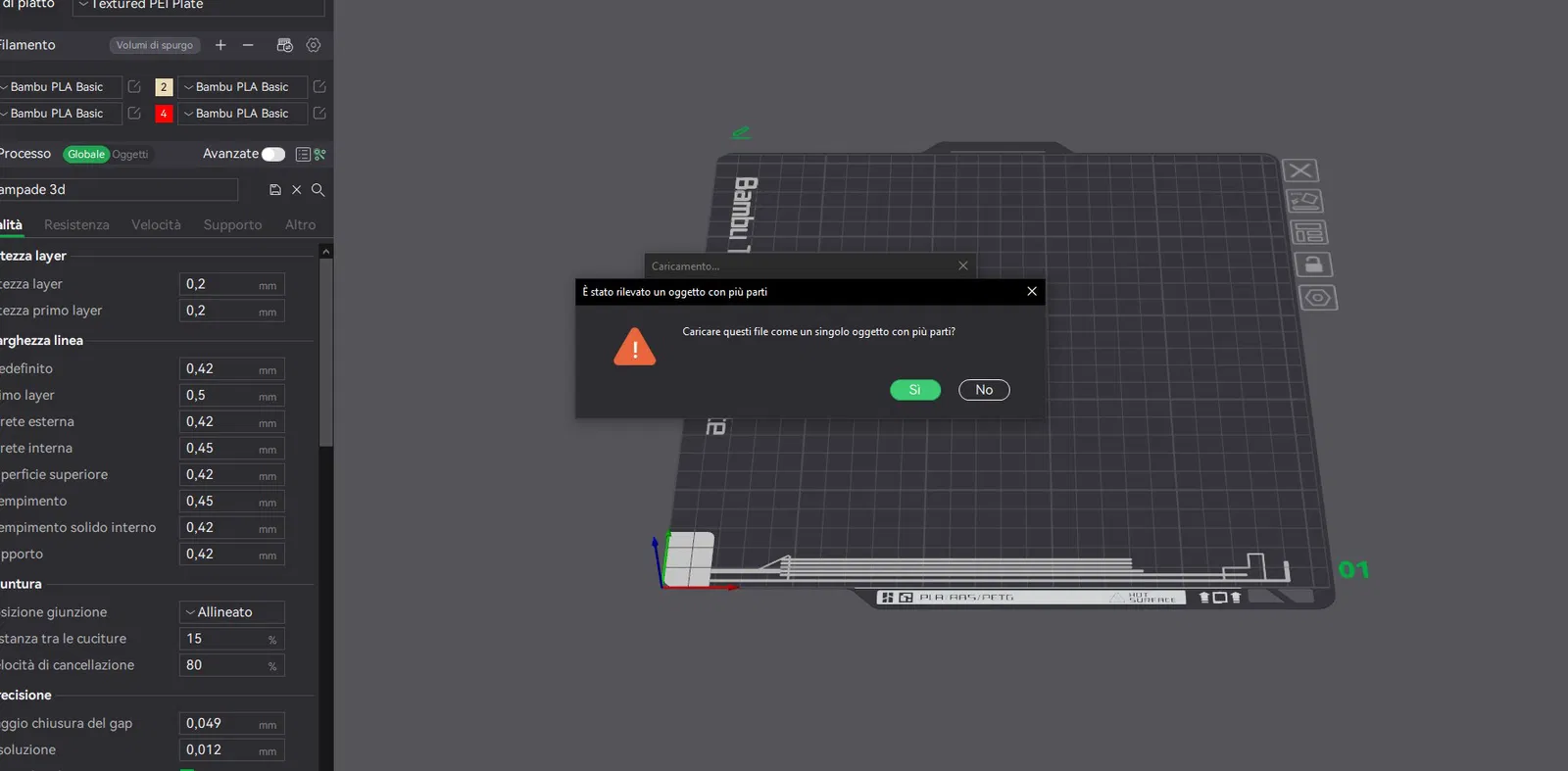This screenshot has height=771, width=1568.
Task: Click the altezza primo layer field
Action: pyautogui.click(x=232, y=311)
